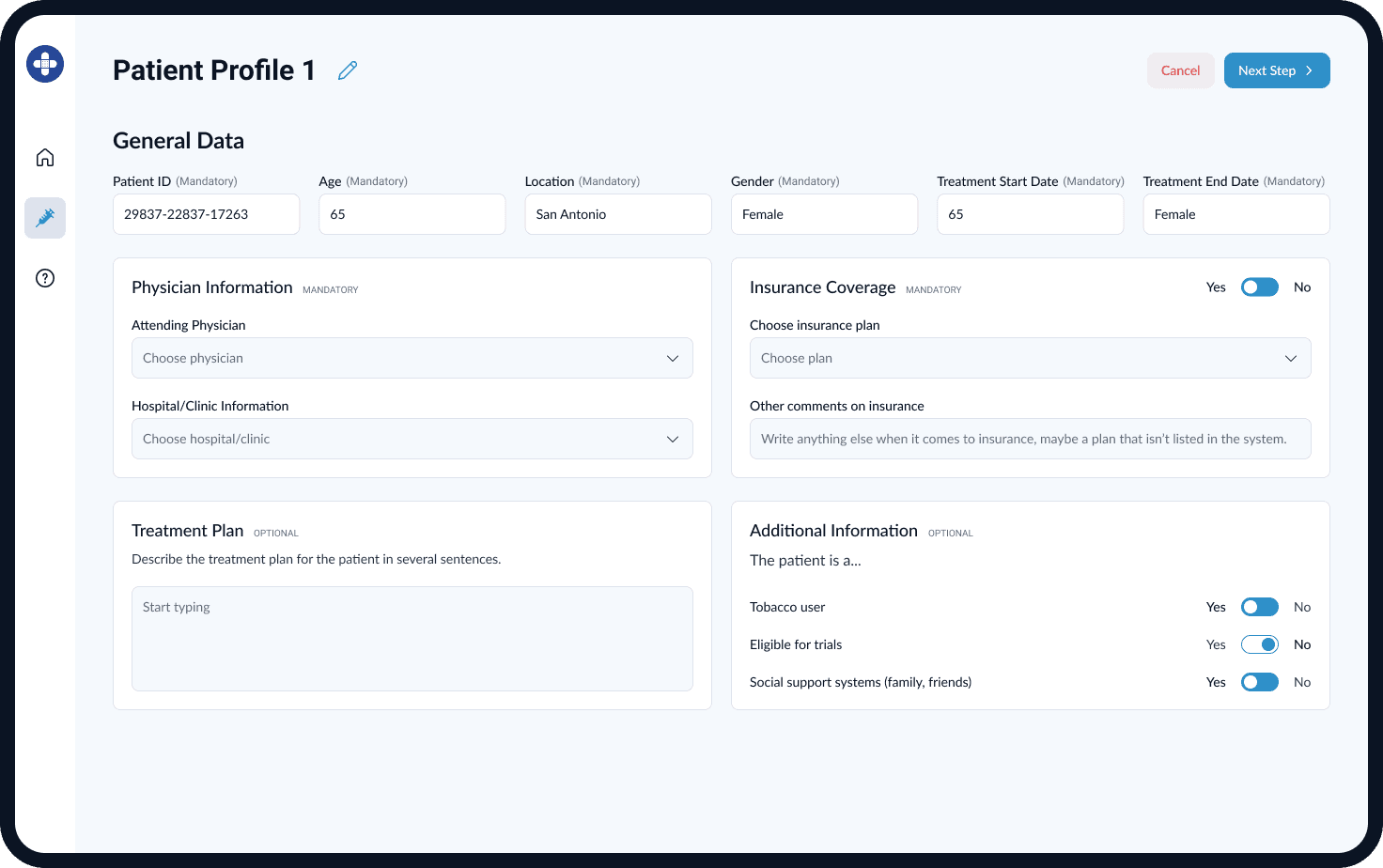Open the Choose physician dropdown

coord(412,358)
